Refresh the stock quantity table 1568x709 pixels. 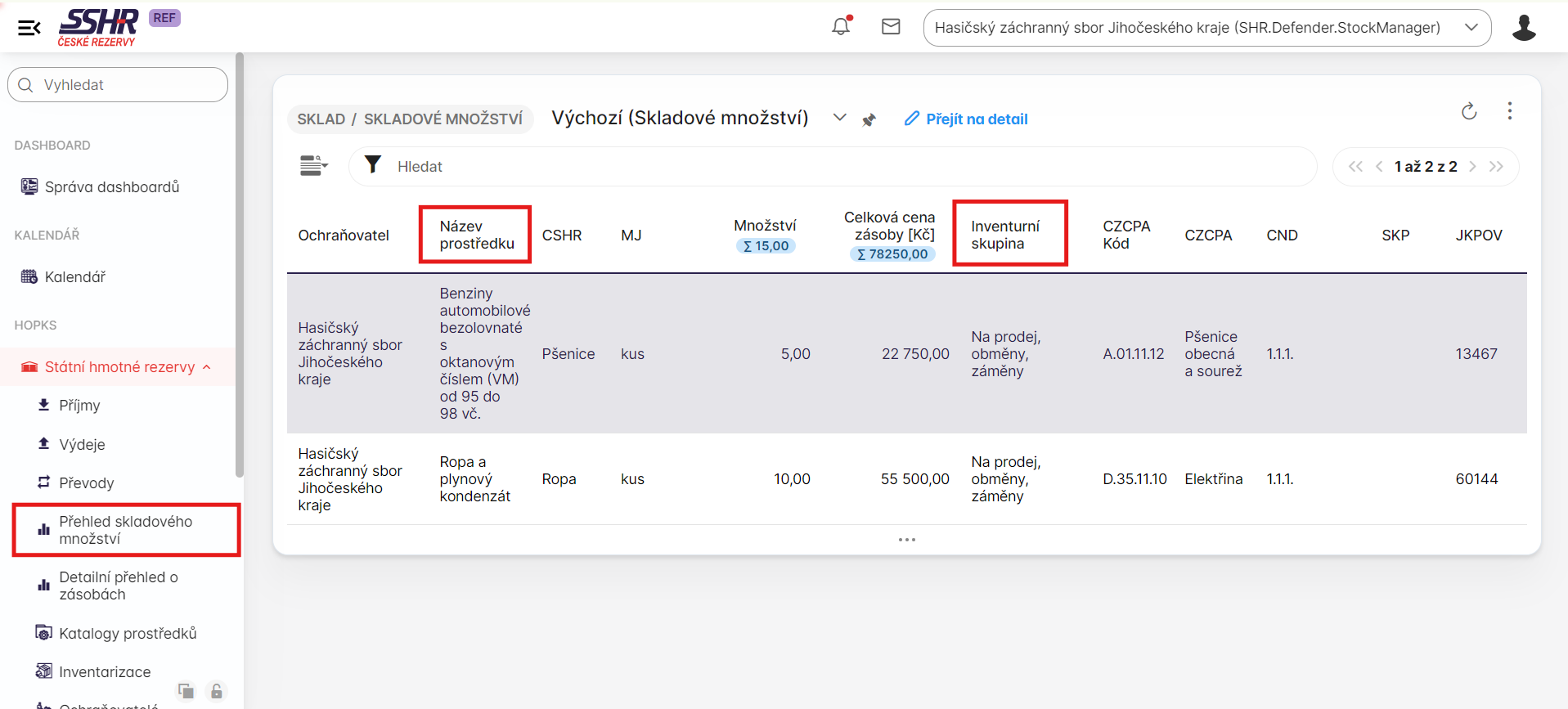(x=1469, y=112)
